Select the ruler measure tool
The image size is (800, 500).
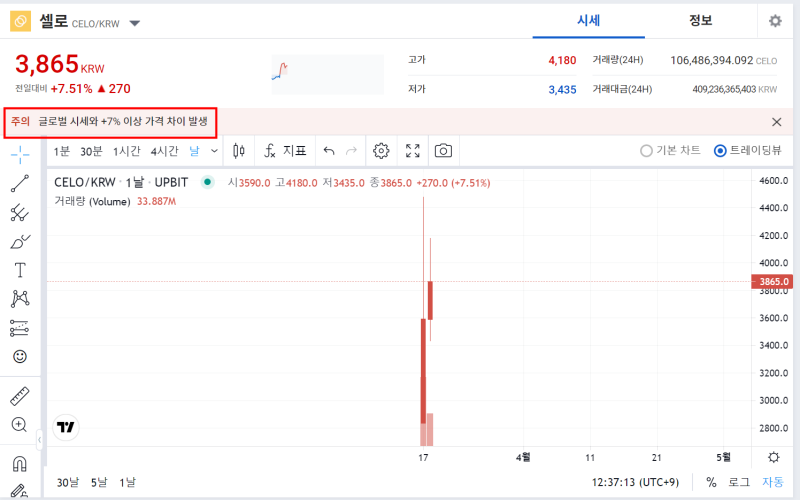[20, 396]
